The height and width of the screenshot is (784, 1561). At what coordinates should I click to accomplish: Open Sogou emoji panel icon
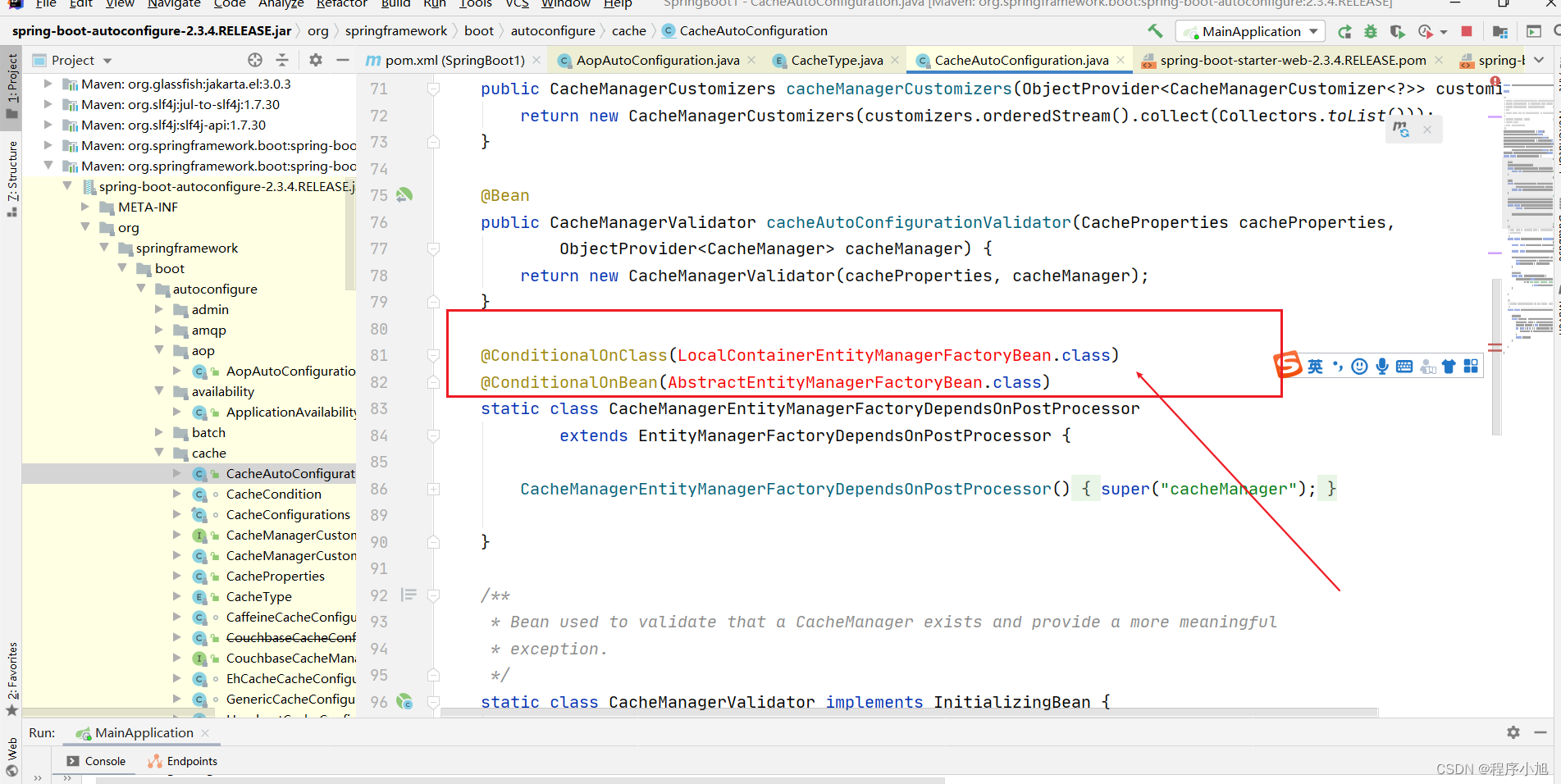pos(1359,367)
